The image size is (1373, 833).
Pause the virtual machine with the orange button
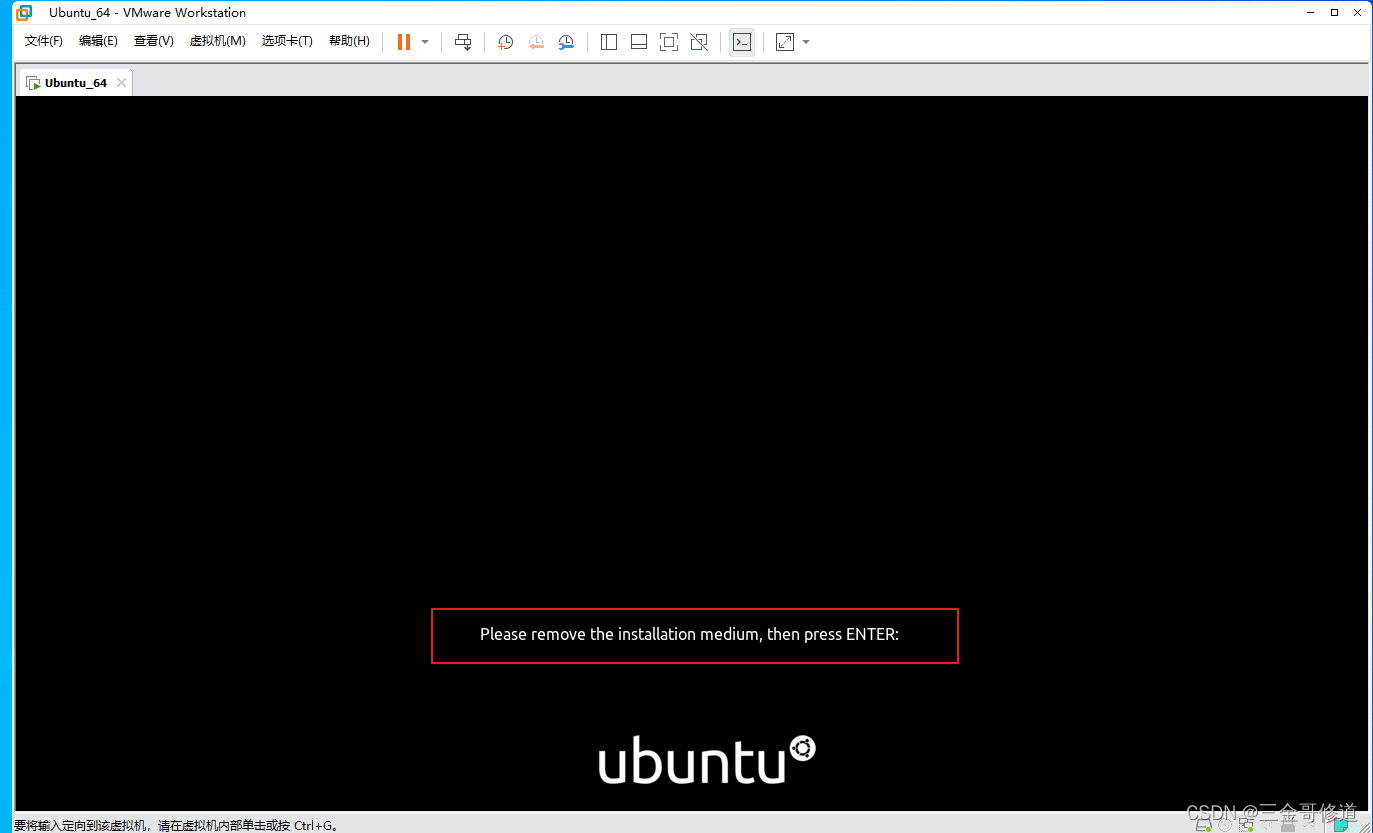coord(404,42)
